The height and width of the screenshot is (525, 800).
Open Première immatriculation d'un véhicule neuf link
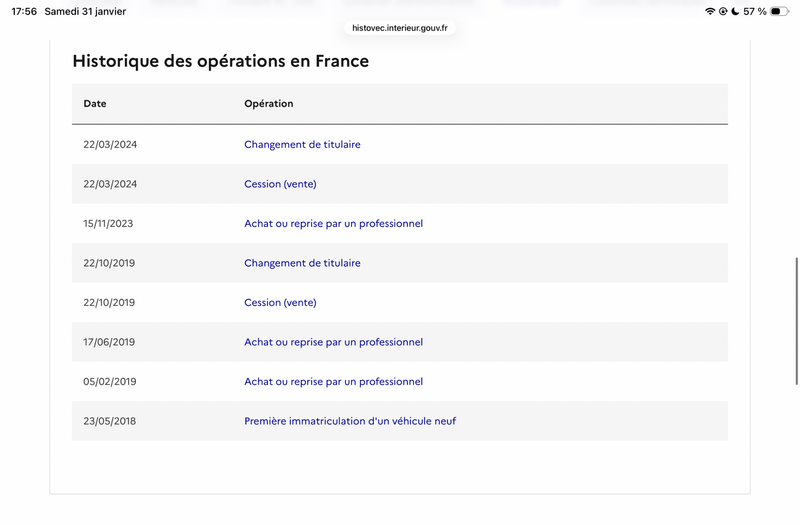(350, 421)
